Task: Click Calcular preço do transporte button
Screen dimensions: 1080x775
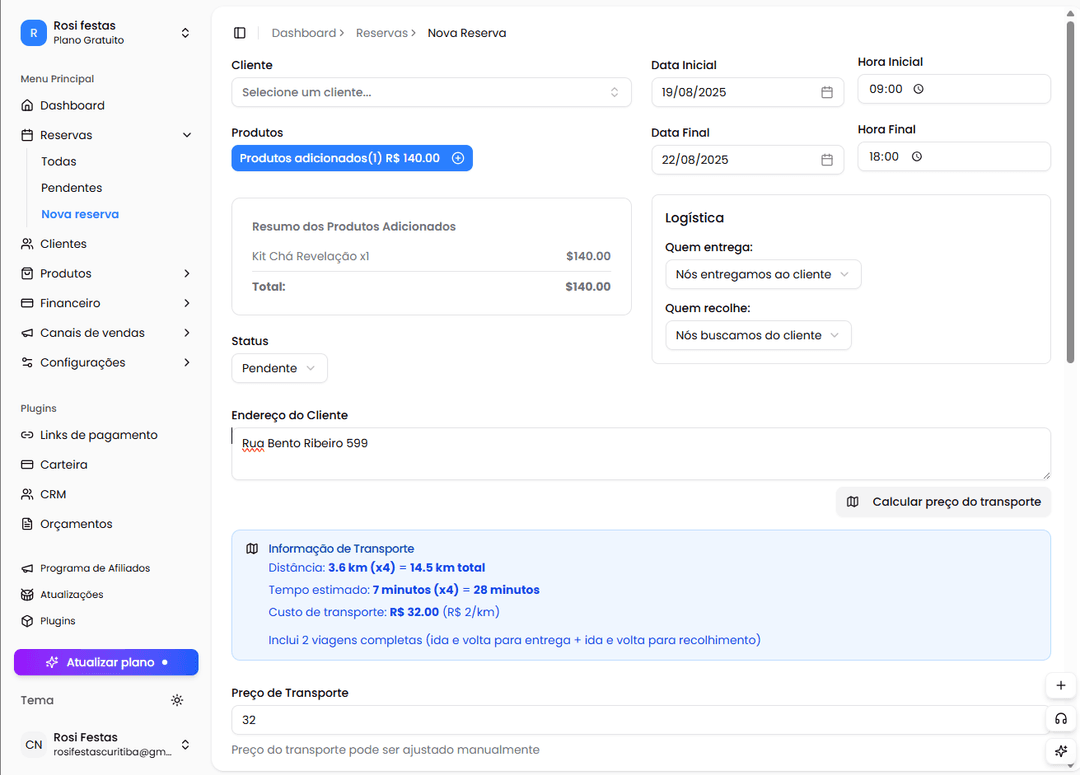Action: pos(943,502)
